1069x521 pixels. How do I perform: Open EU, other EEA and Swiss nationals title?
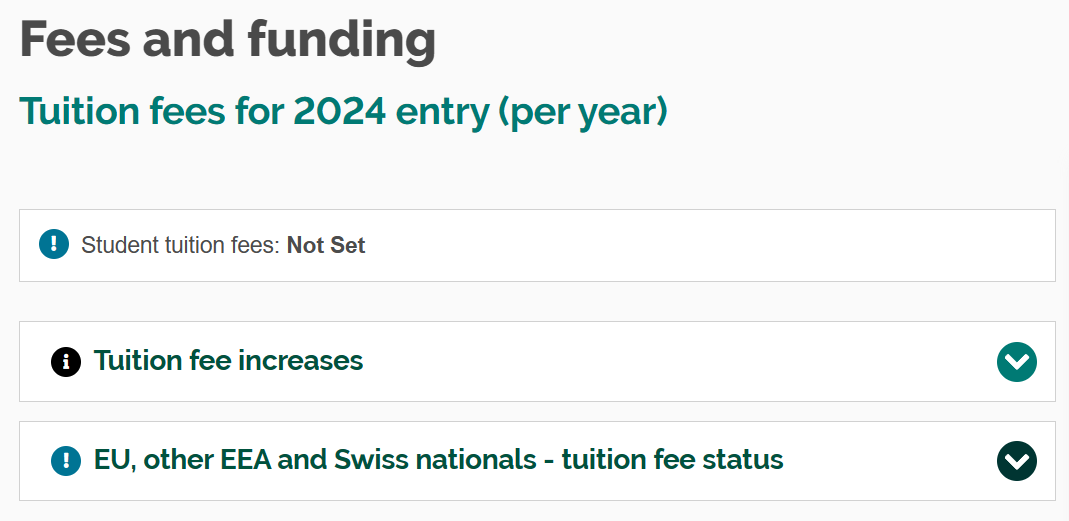click(438, 460)
